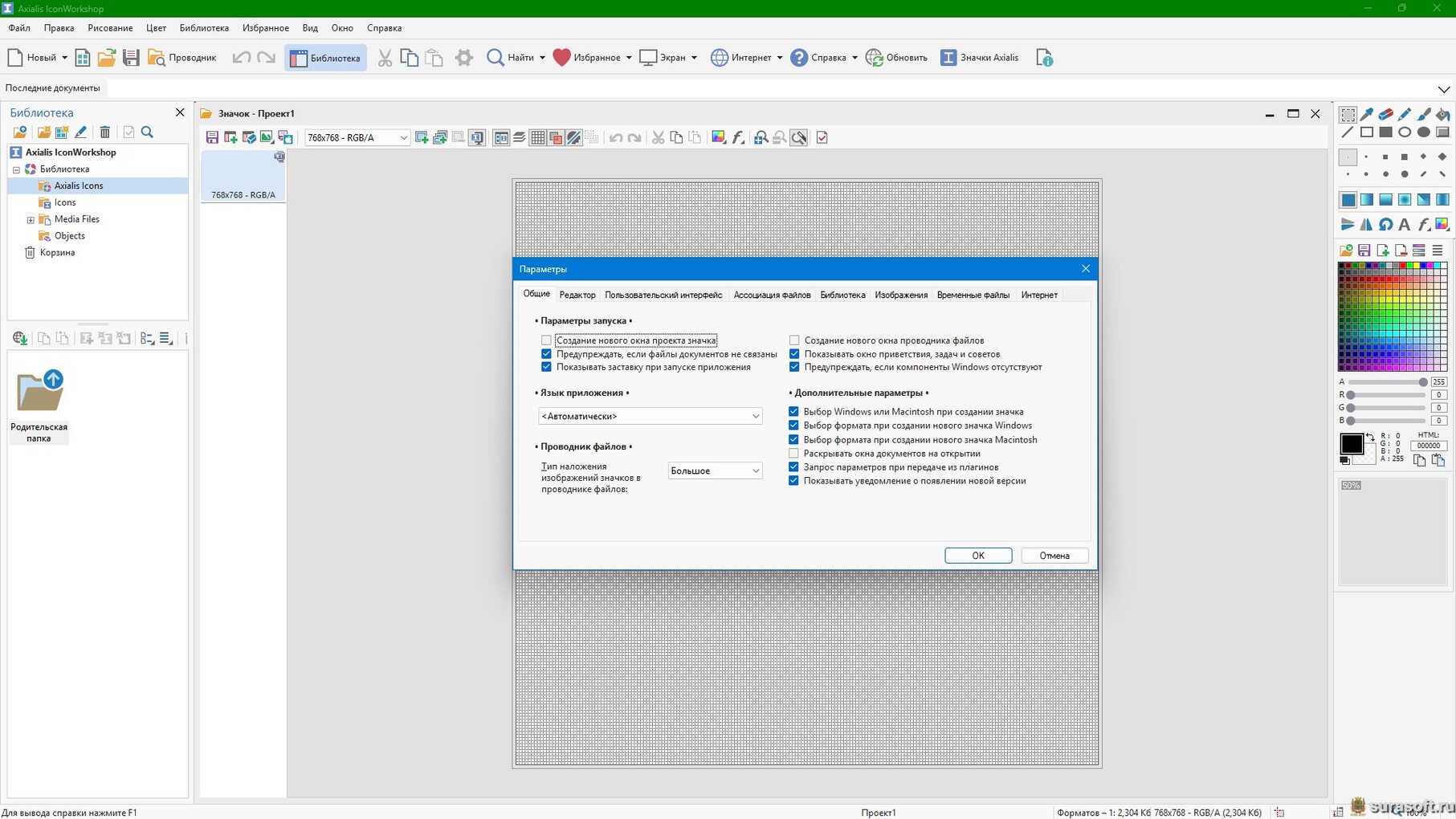Click the OK button in Параметры
The height and width of the screenshot is (819, 1456).
977,556
